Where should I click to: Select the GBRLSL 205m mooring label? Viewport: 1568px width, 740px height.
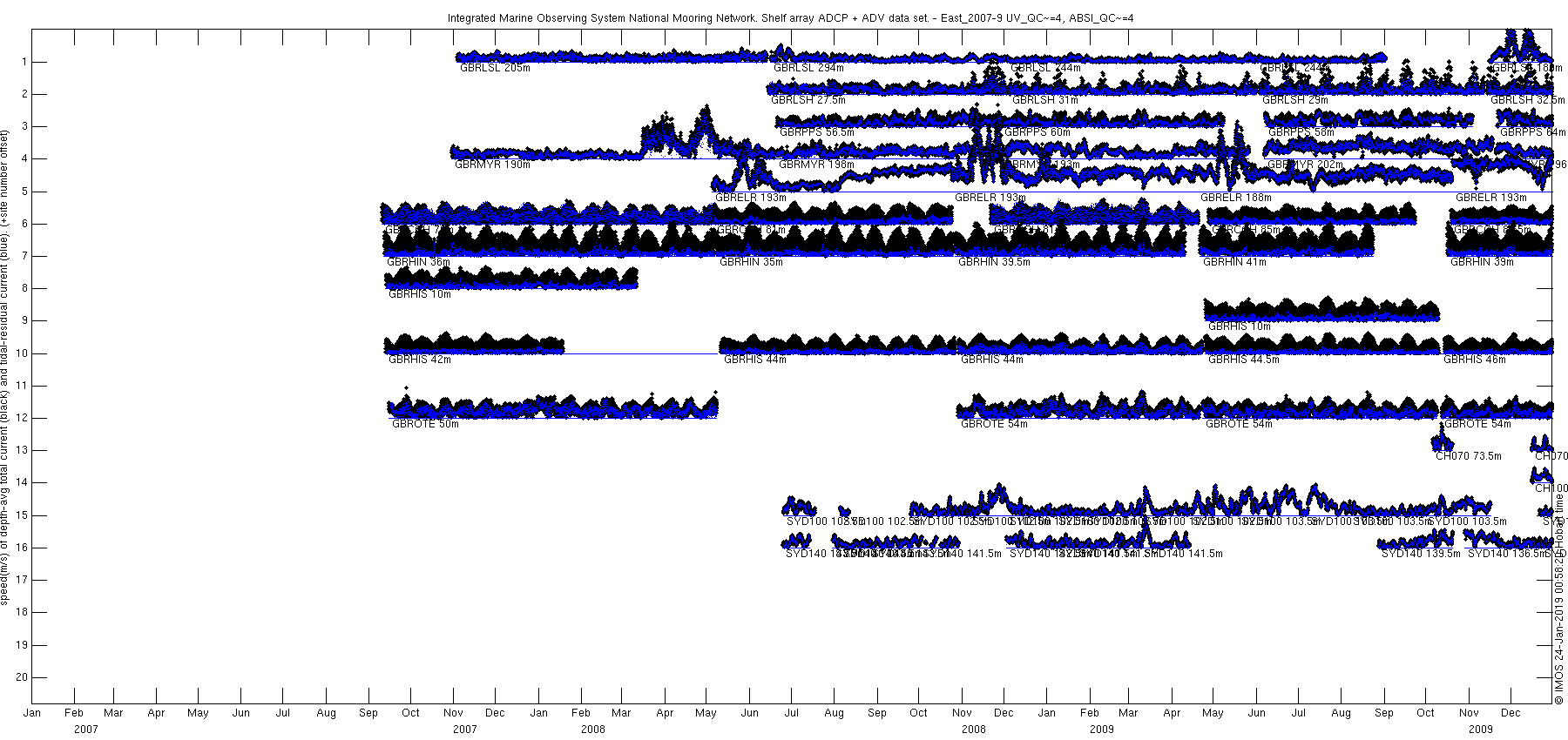point(495,67)
